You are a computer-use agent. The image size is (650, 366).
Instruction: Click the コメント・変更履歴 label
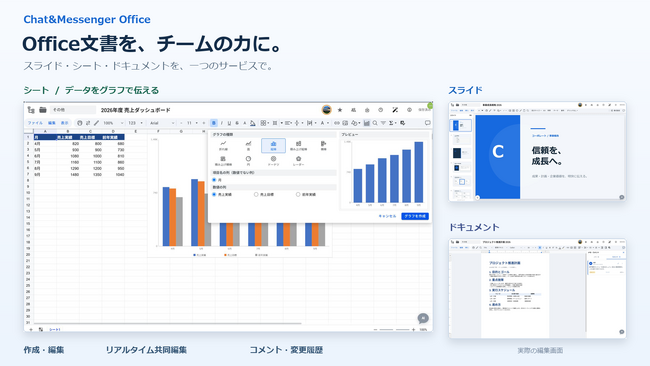pos(286,350)
